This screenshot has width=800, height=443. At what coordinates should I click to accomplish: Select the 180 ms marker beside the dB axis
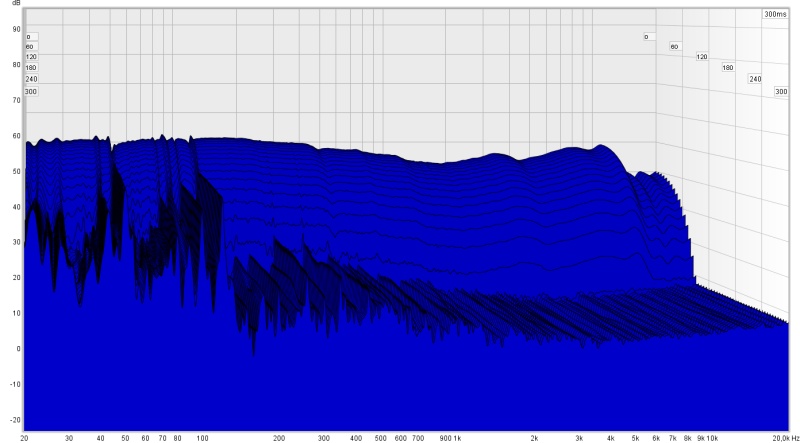pyautogui.click(x=31, y=68)
